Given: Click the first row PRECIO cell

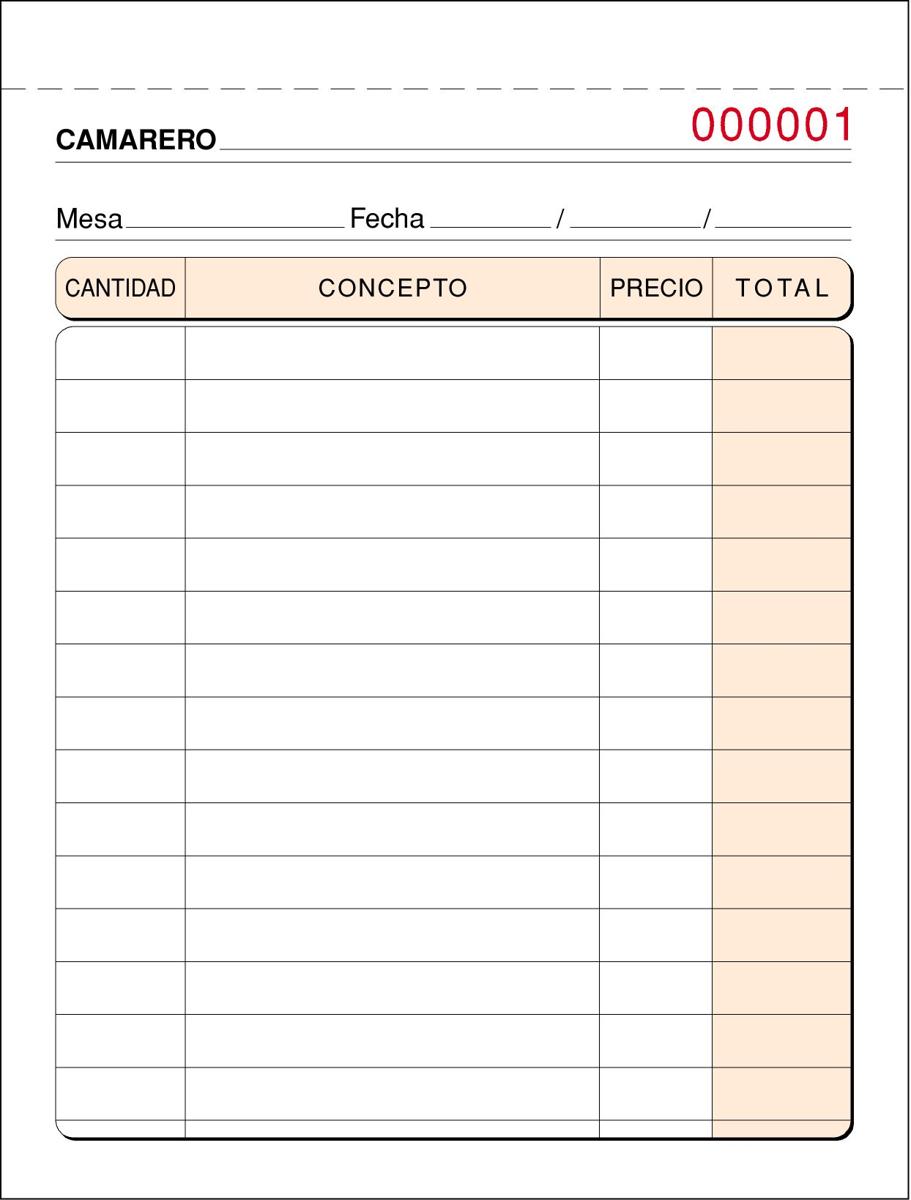Looking at the screenshot, I should [x=656, y=353].
